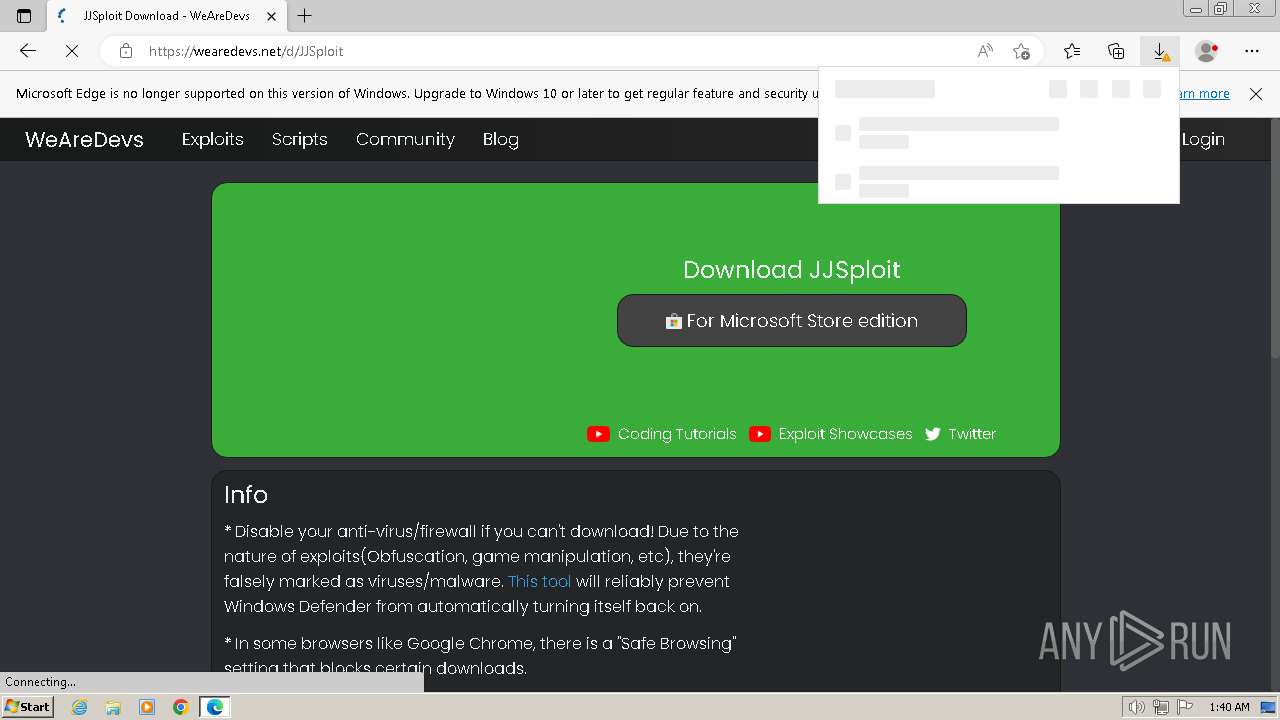Launch Internet Explorer from the taskbar
Image resolution: width=1280 pixels, height=720 pixels.
pos(80,707)
